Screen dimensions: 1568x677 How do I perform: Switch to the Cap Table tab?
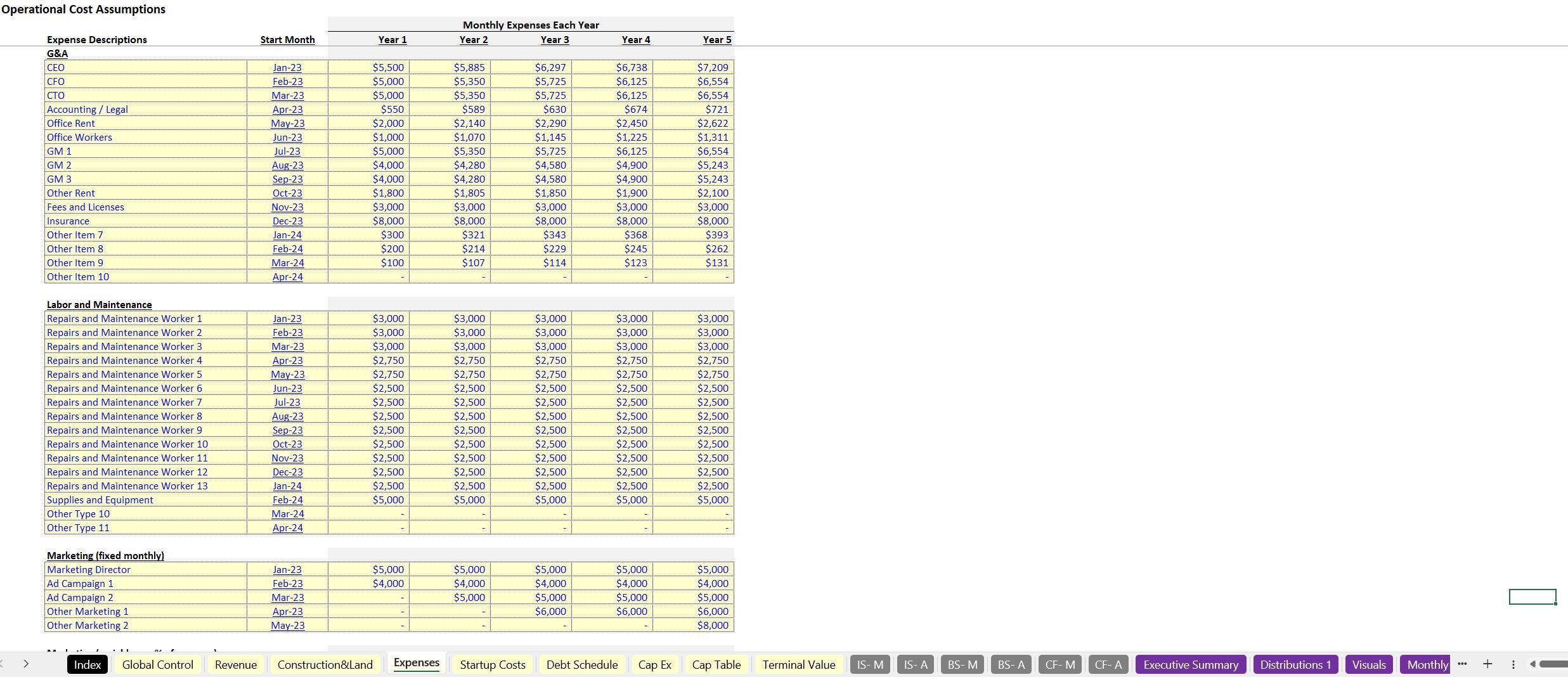pyautogui.click(x=716, y=664)
